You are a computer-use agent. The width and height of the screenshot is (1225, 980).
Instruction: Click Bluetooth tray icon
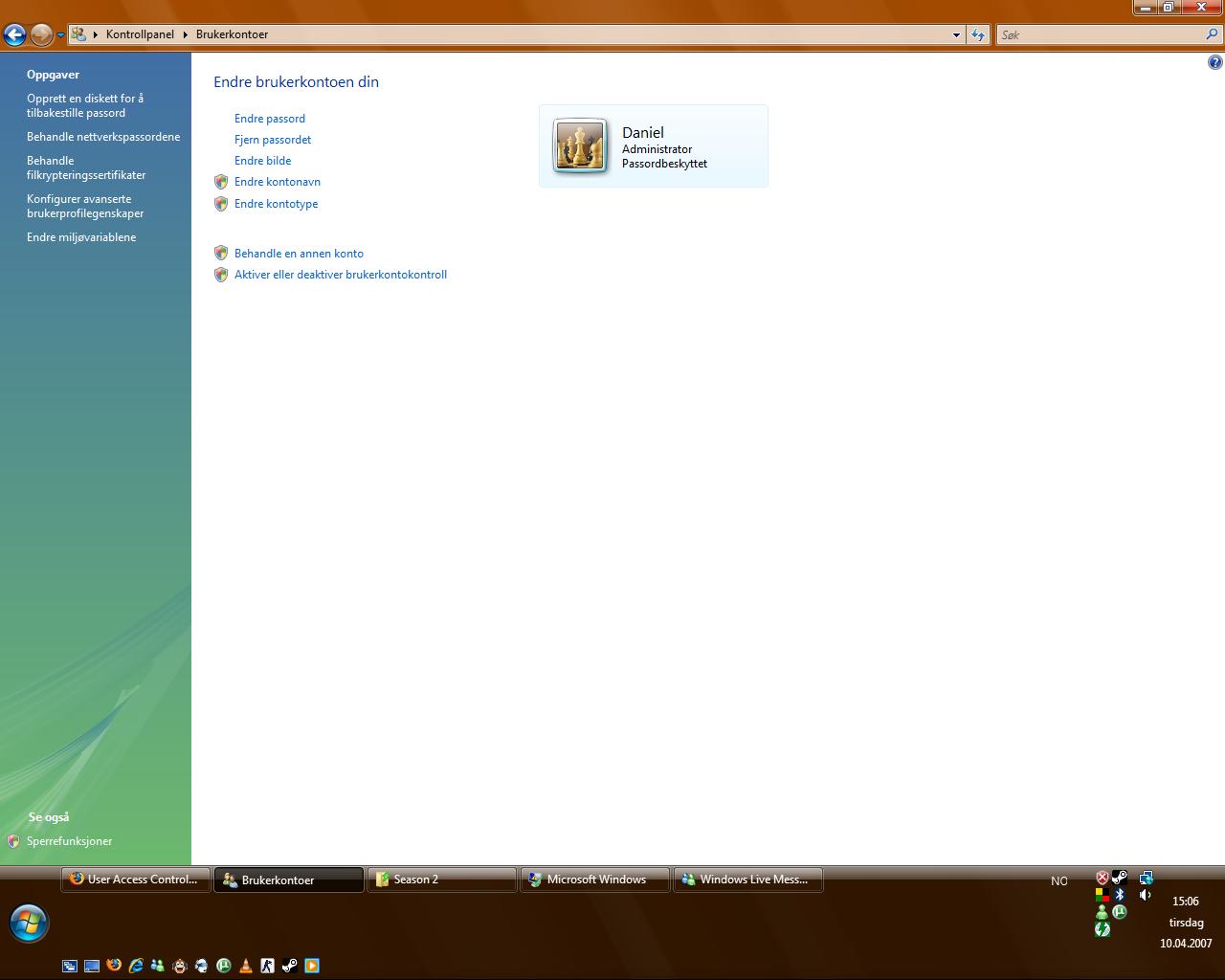(1120, 895)
